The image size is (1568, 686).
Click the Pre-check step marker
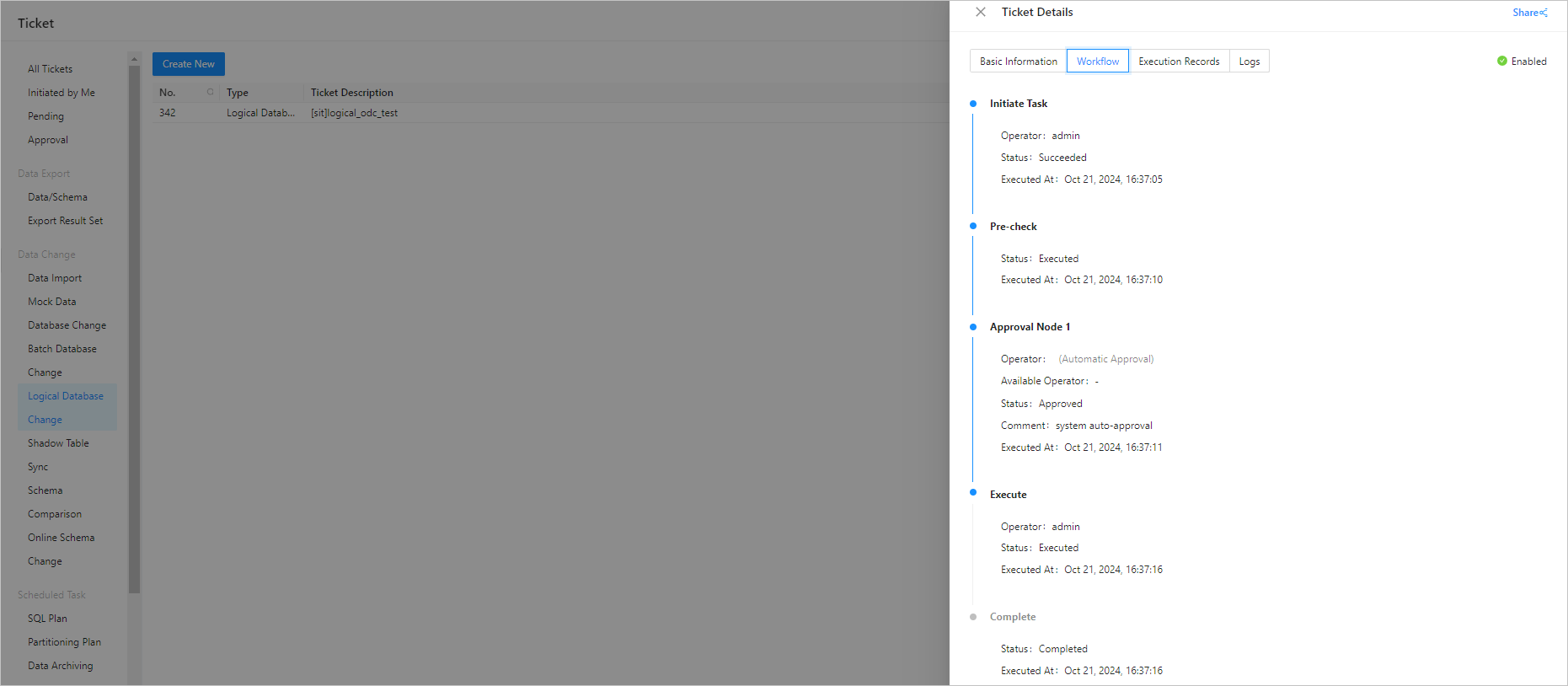coord(973,226)
